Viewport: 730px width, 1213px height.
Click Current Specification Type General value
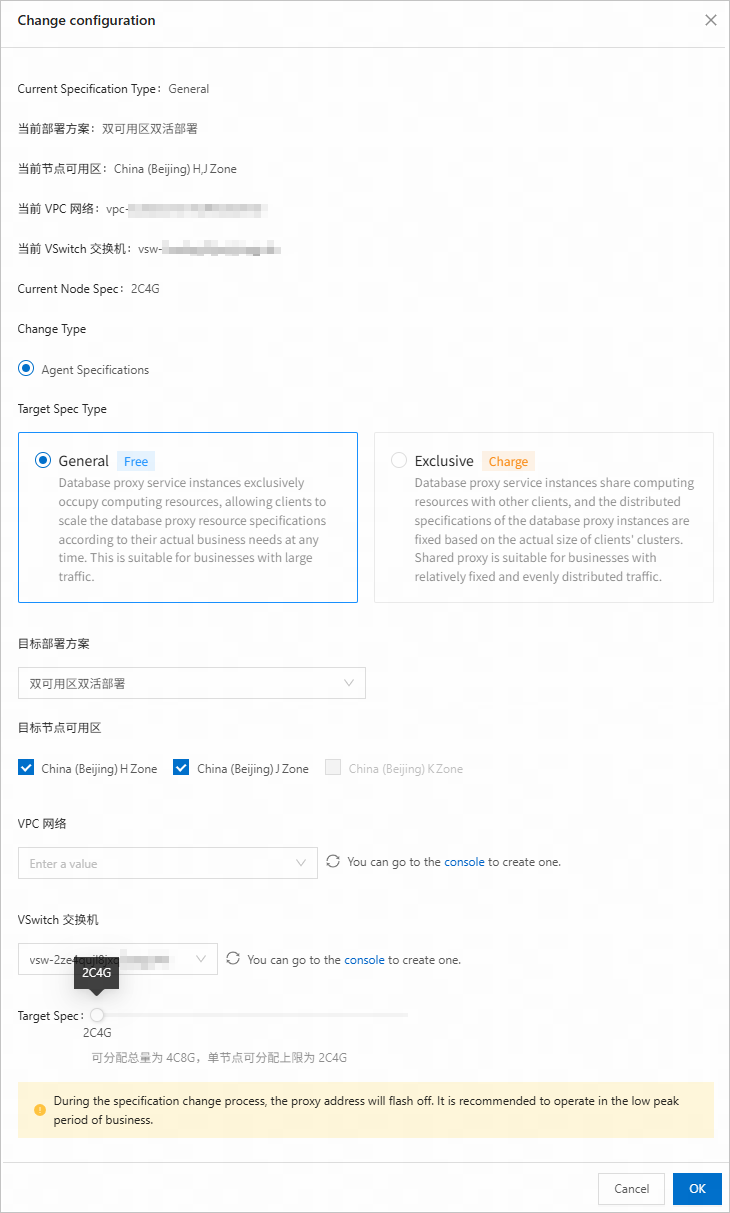(189, 89)
